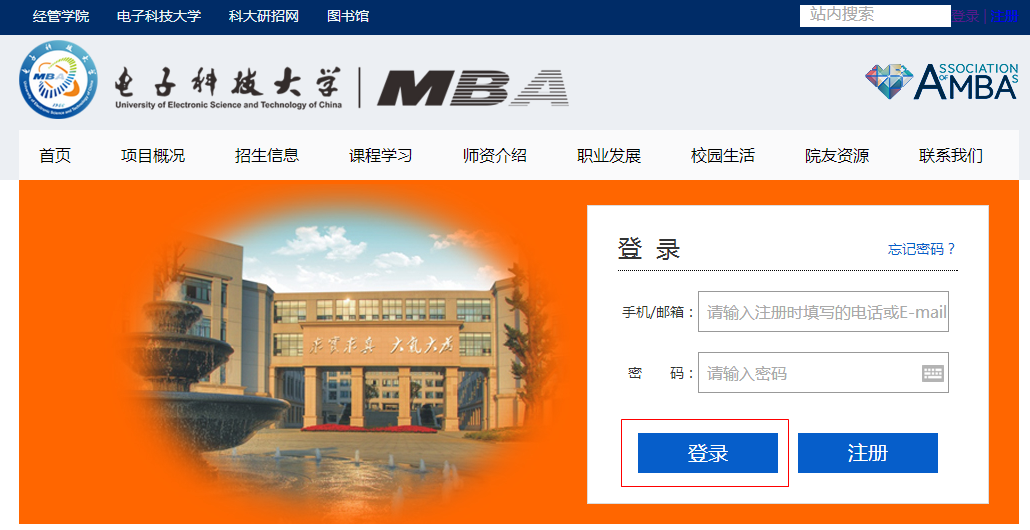
Task: Click the blue 注册 button
Action: click(868, 453)
